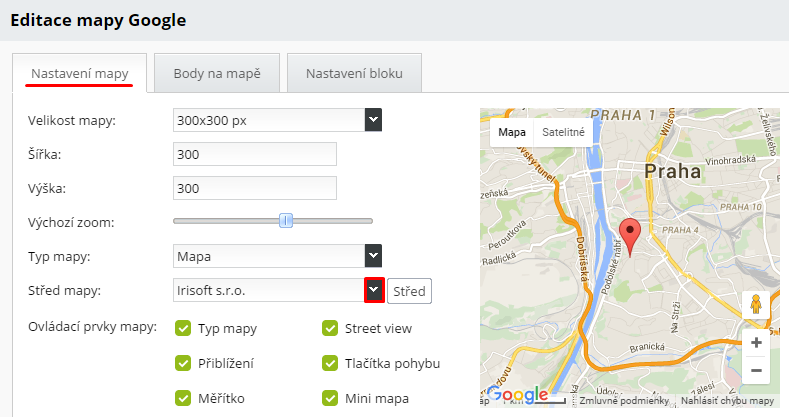This screenshot has height=417, width=789.
Task: Expand the Typ mapy dropdown
Action: [373, 256]
